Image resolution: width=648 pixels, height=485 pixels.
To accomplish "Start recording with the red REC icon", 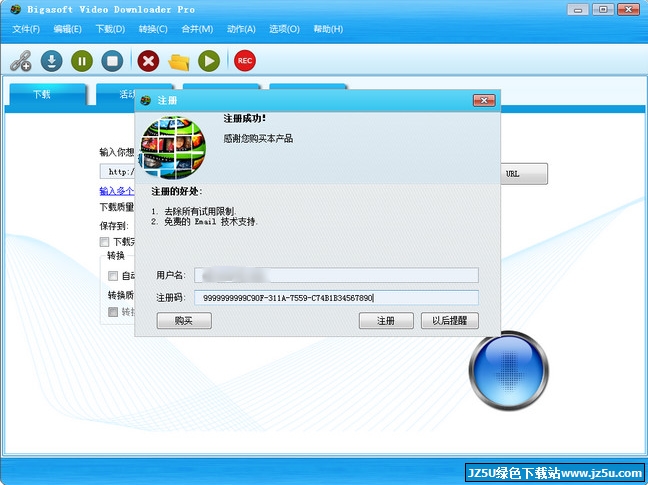I will pyautogui.click(x=245, y=61).
